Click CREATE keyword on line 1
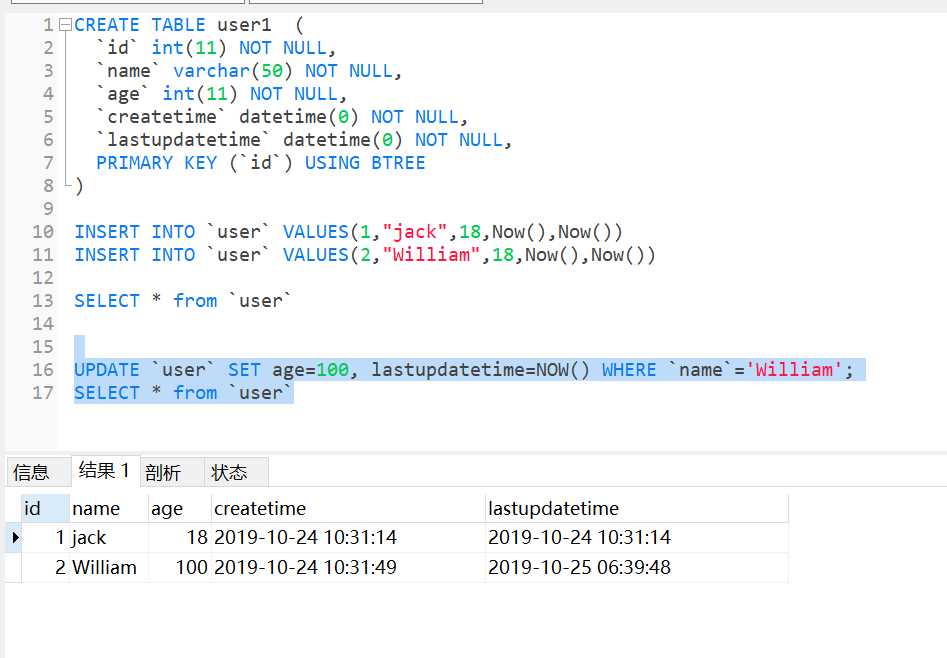The width and height of the screenshot is (947, 658). [107, 25]
